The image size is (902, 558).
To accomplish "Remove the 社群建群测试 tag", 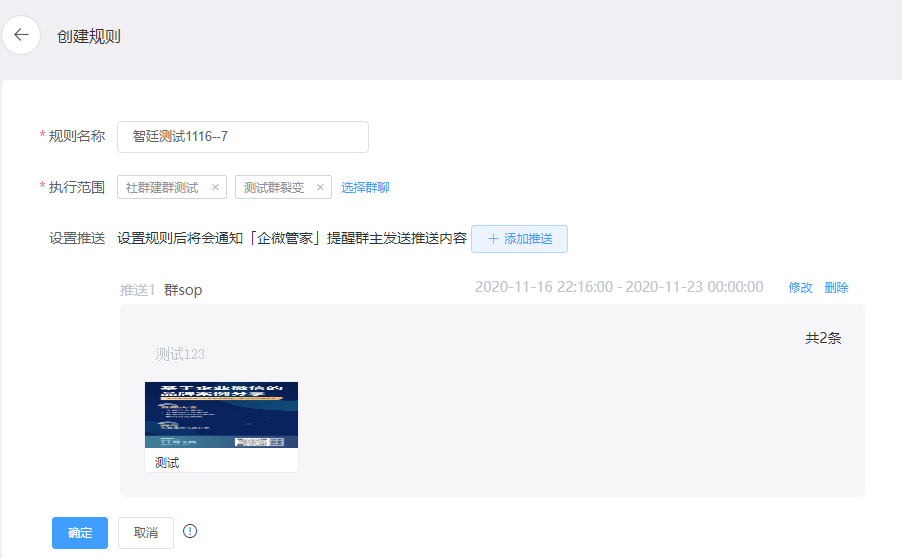I will coord(215,188).
